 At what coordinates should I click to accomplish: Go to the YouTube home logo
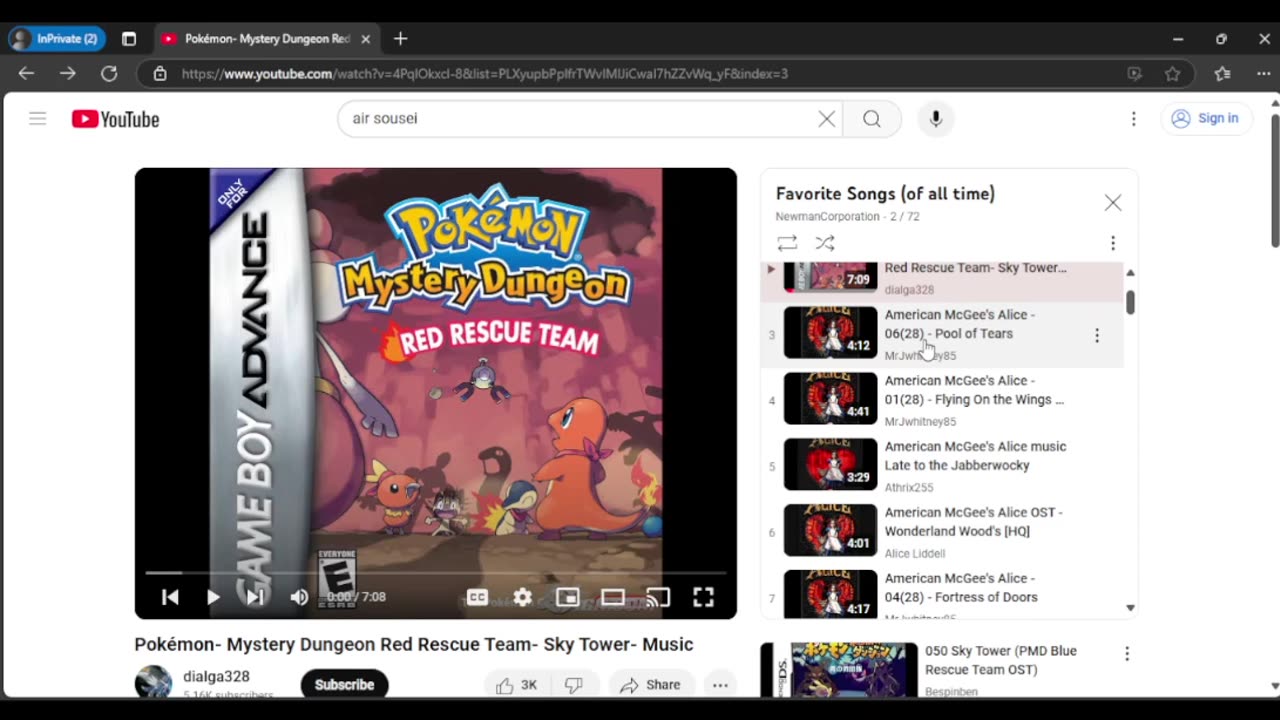[115, 119]
